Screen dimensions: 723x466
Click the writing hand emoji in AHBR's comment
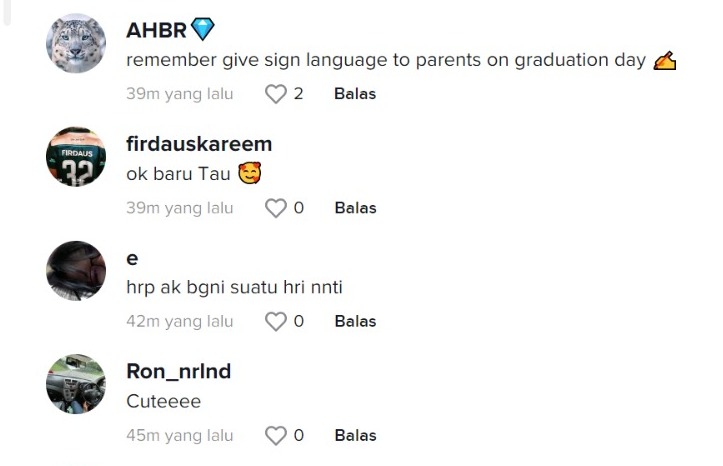point(665,61)
